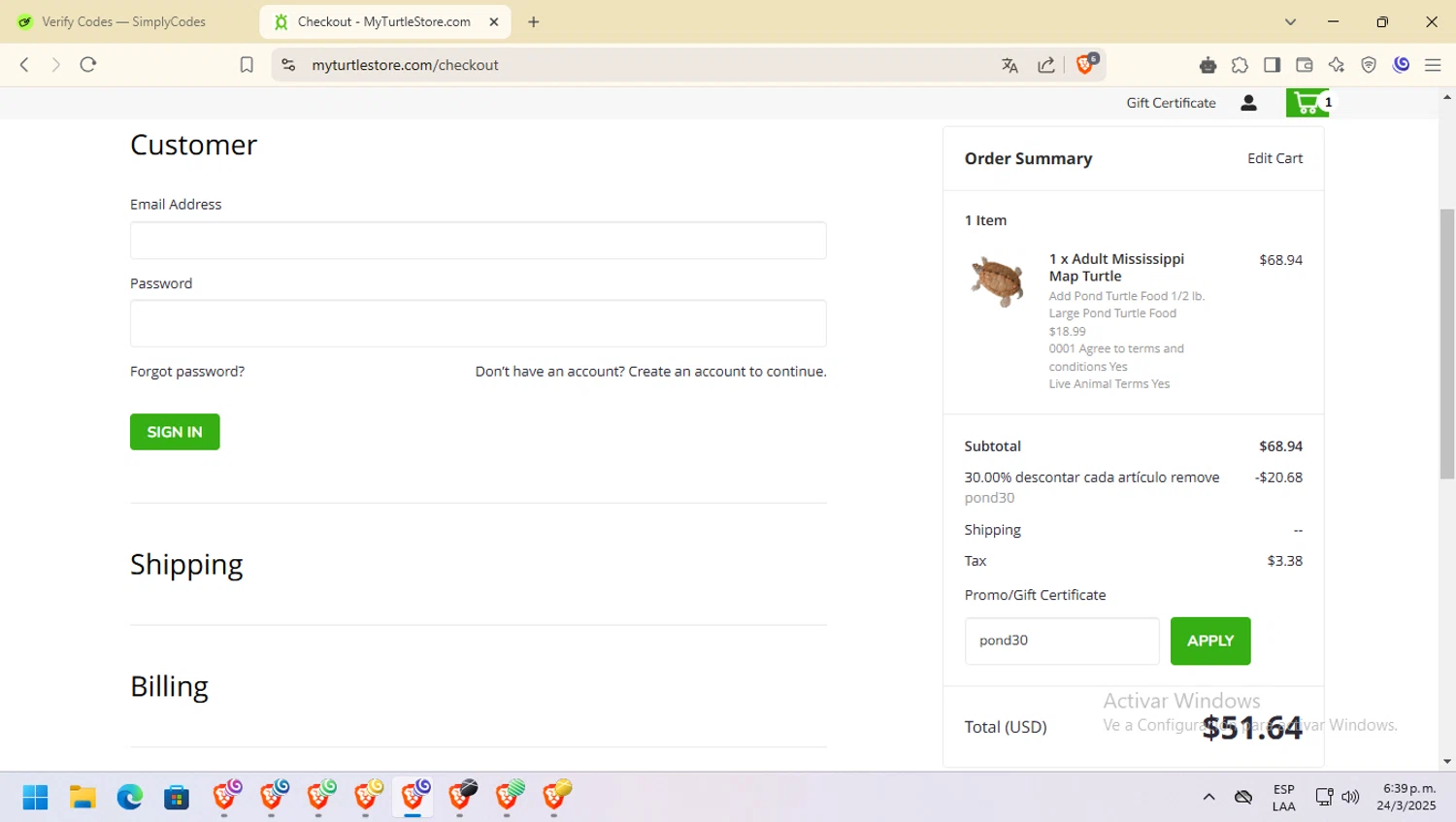1456x822 pixels.
Task: View site information icon in address bar
Action: coord(288,65)
